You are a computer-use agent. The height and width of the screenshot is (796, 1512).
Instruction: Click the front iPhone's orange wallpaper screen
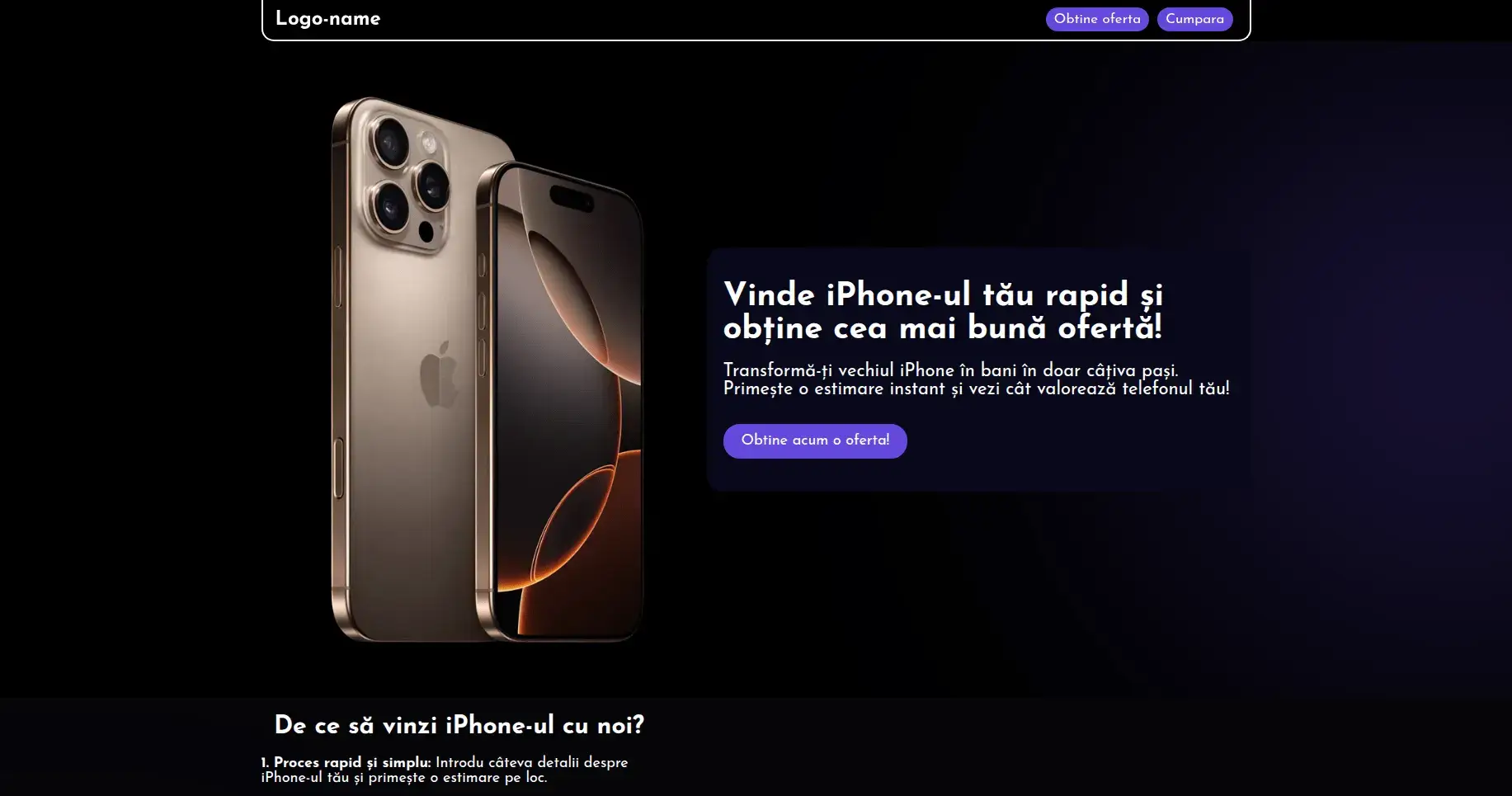click(568, 404)
